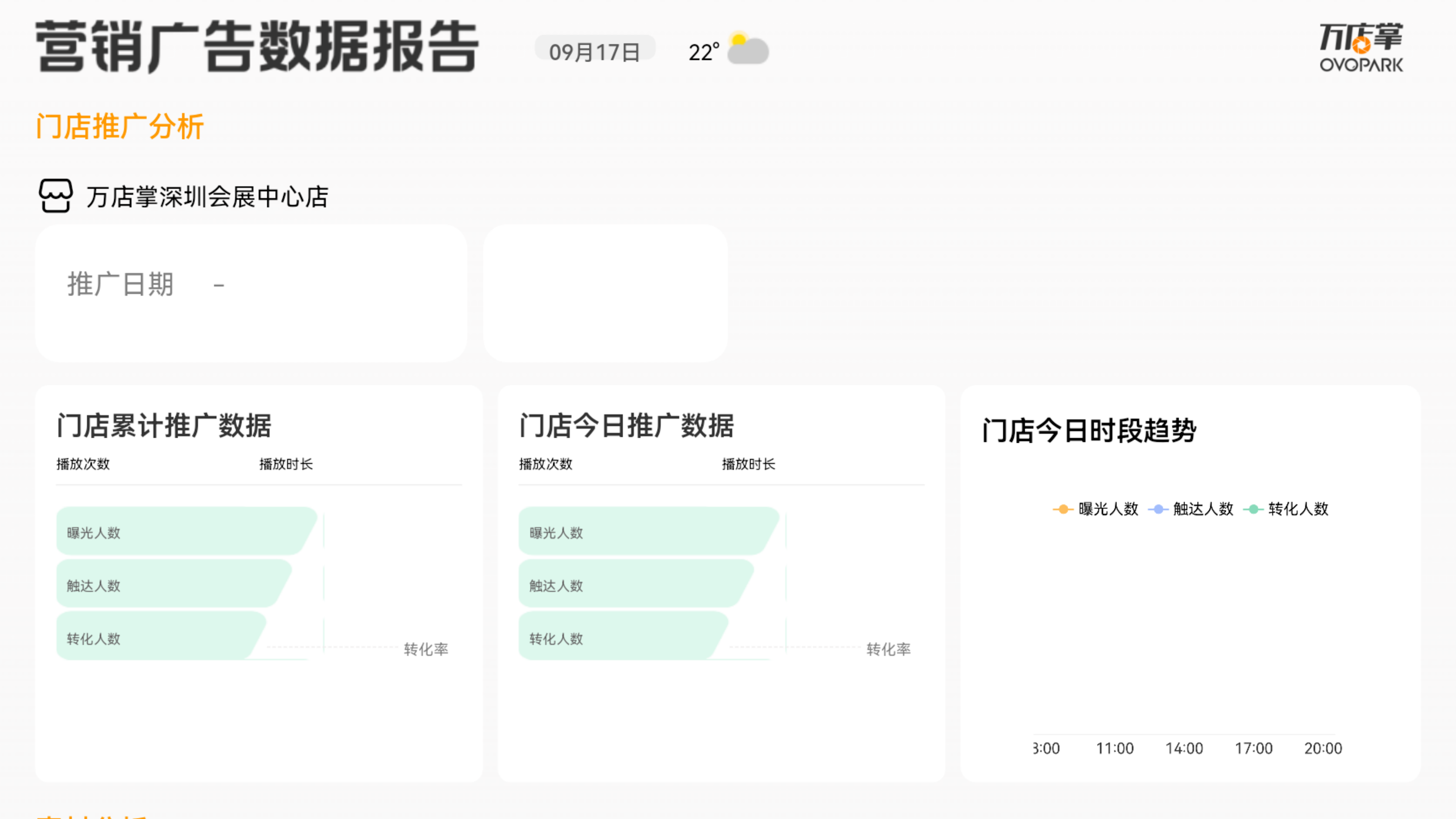Toggle 曝光人数 legend series
Screen dimensions: 1456x819
pyautogui.click(x=1108, y=509)
